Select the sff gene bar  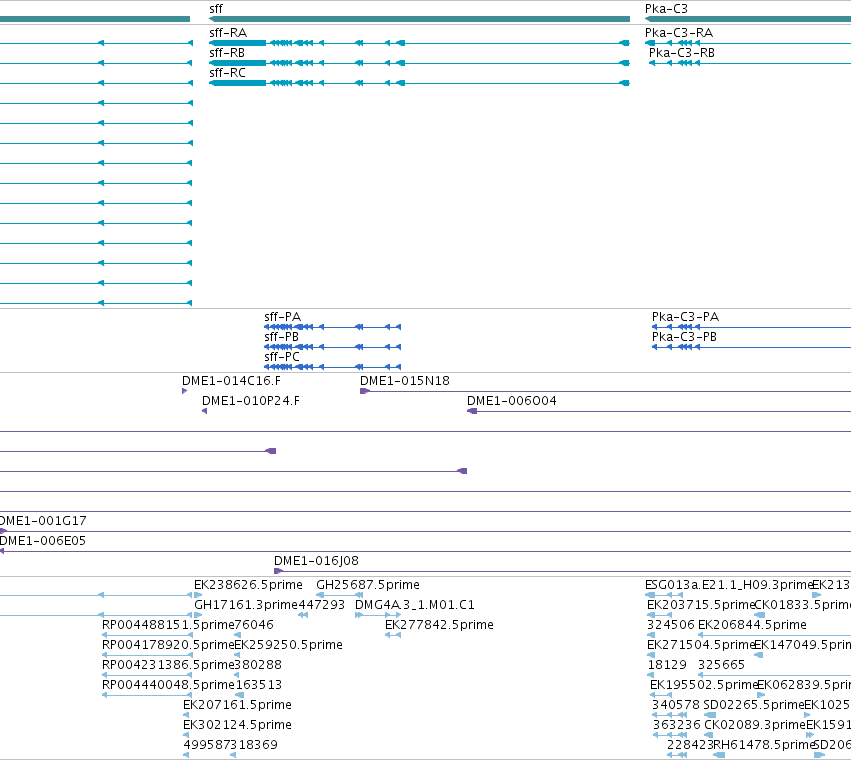pos(420,19)
